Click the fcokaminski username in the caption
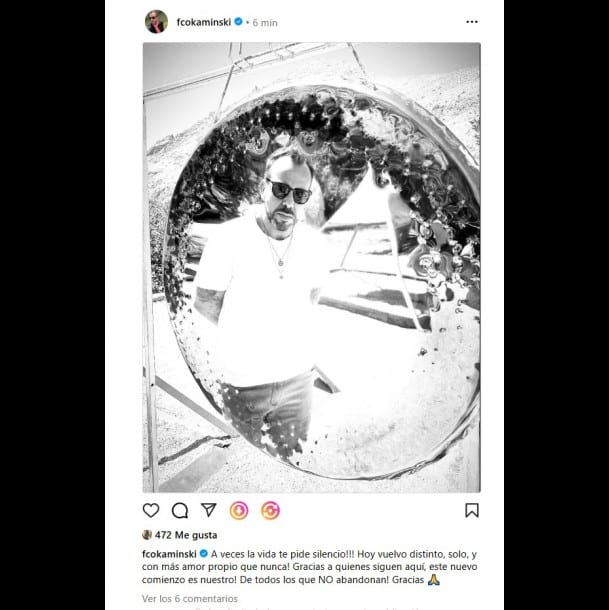 169,554
